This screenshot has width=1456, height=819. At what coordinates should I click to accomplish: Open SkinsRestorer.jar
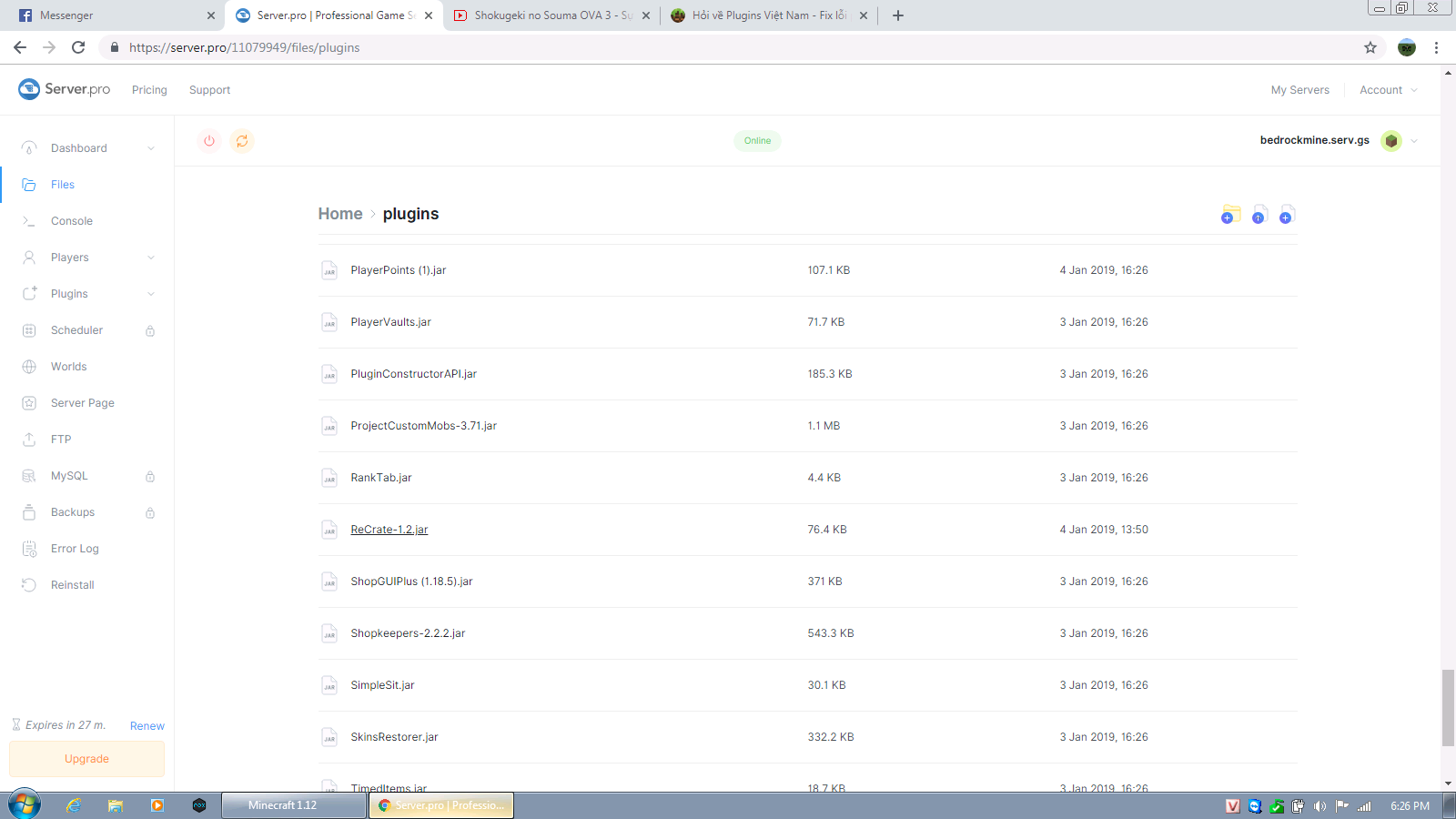[395, 737]
